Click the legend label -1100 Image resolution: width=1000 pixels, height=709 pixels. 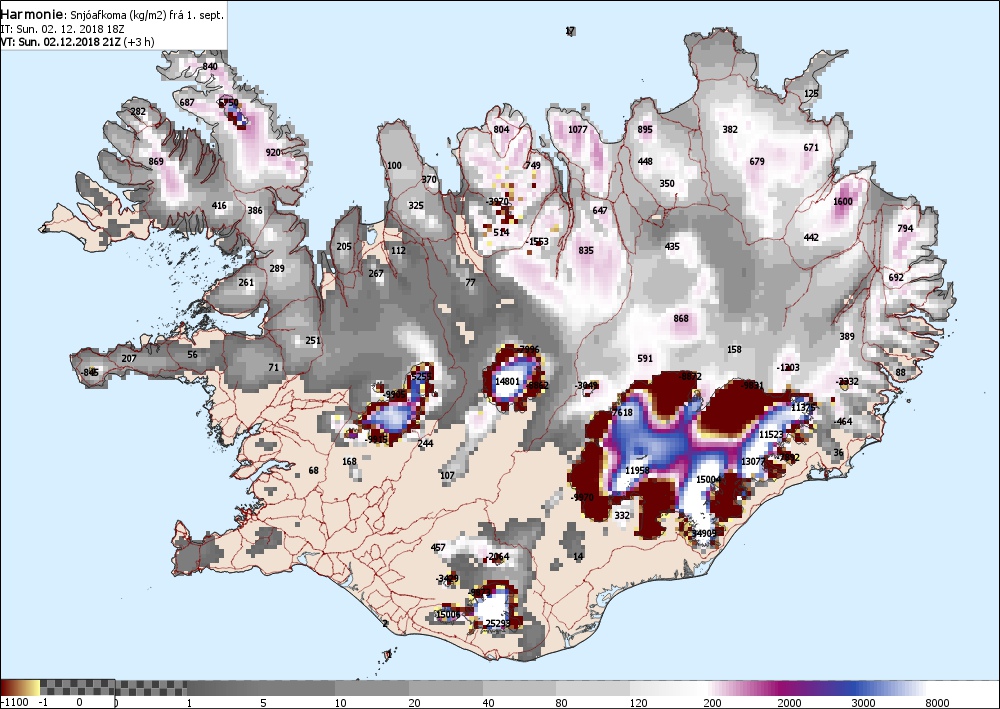pyautogui.click(x=14, y=703)
